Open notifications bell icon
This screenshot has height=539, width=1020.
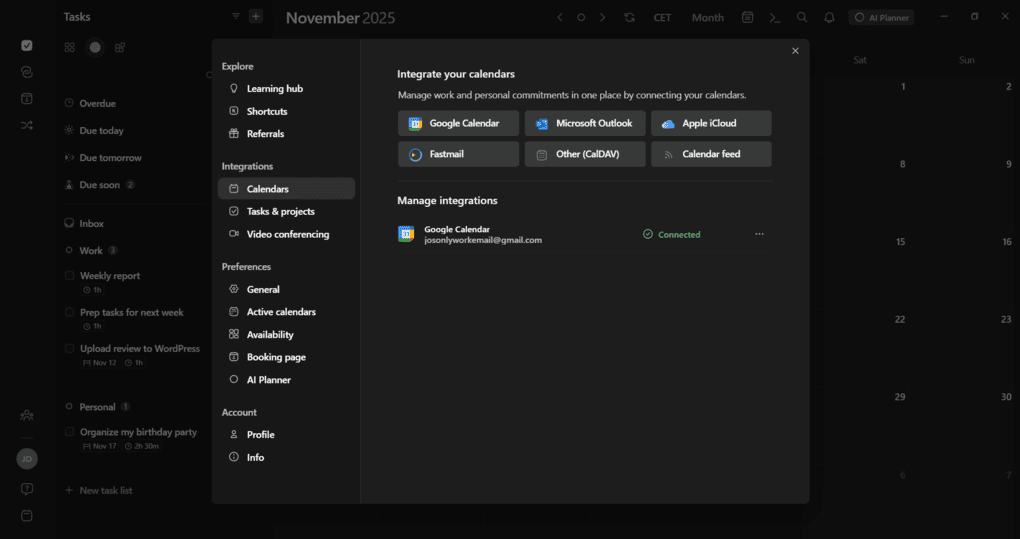tap(829, 18)
